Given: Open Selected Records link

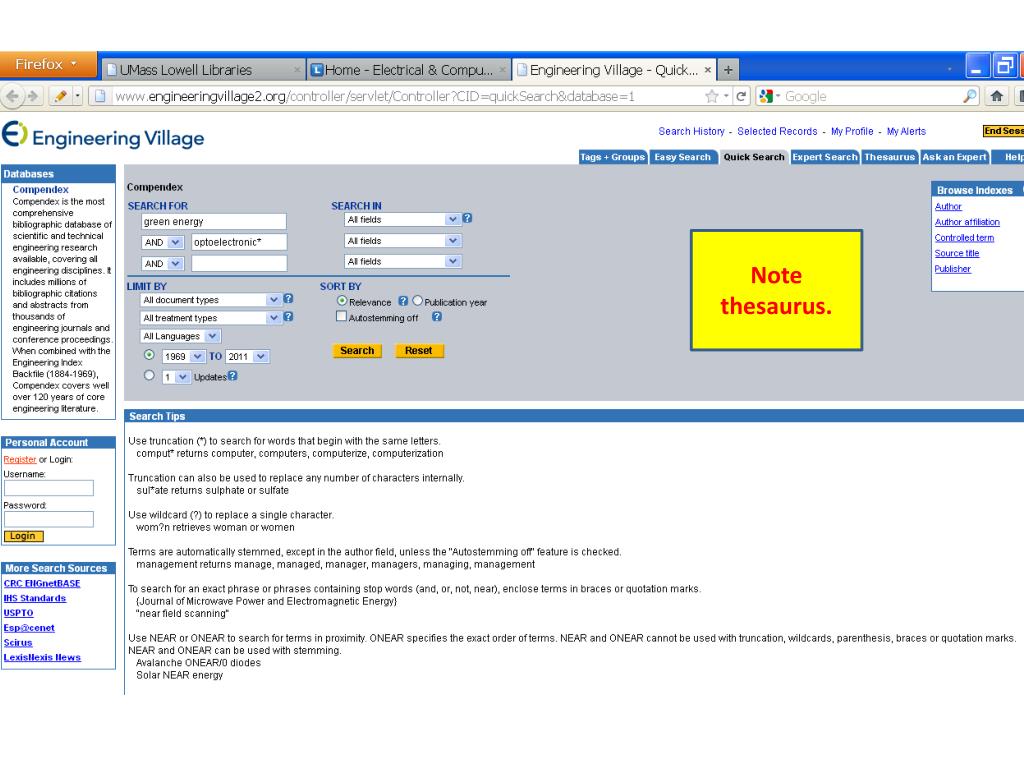Looking at the screenshot, I should (777, 131).
